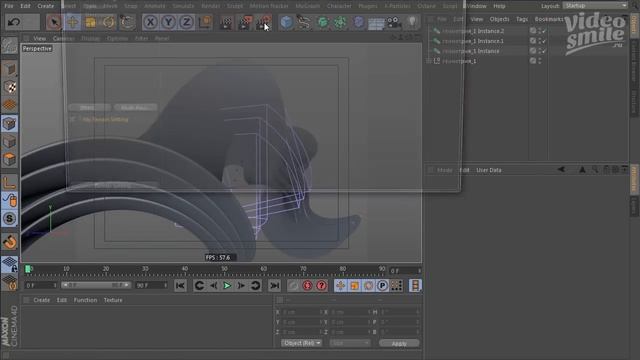Screen dimensions: 640x360
Task: Open the floor/environment grid icon
Action: tap(376, 22)
